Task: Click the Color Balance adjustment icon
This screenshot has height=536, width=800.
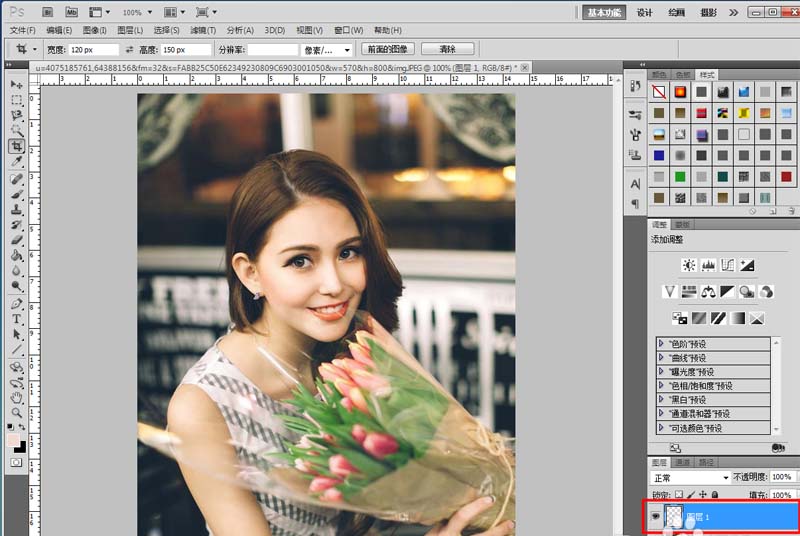Action: (x=708, y=292)
